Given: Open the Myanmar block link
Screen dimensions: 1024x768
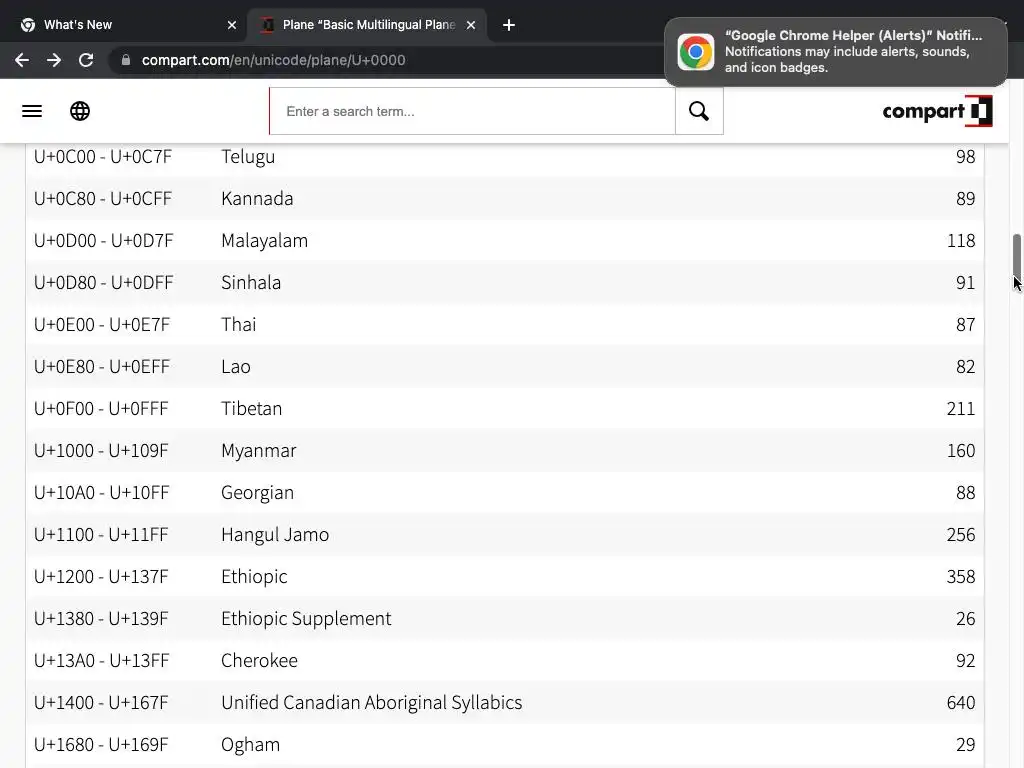Looking at the screenshot, I should point(259,451).
